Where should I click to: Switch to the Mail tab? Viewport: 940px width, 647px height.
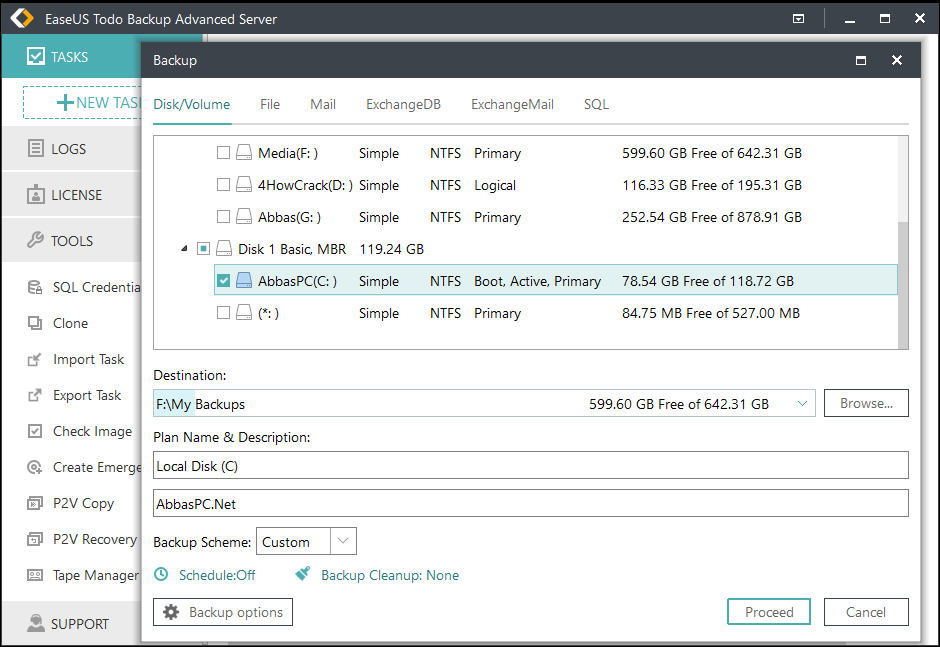323,104
